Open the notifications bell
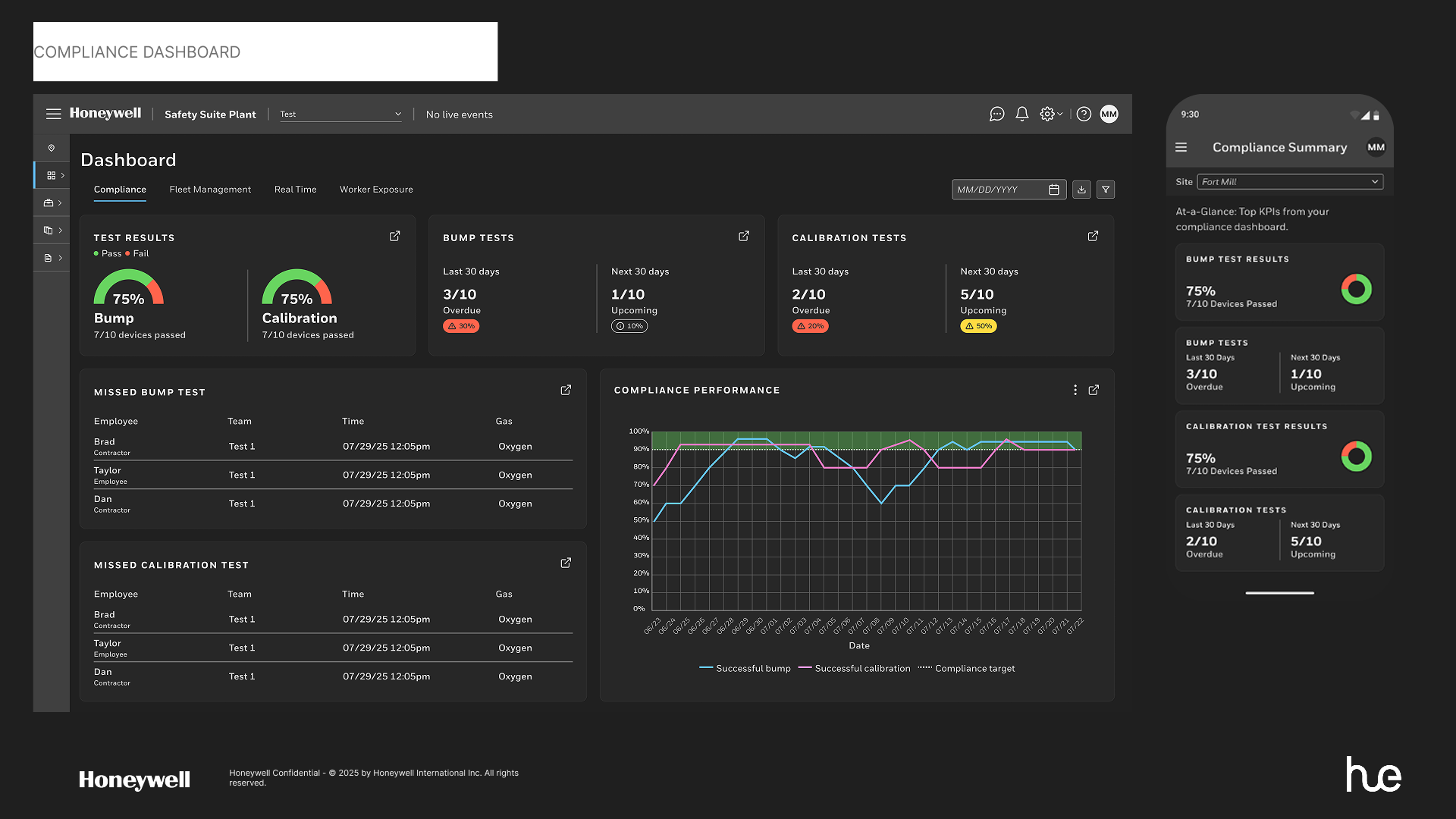The image size is (1456, 819). click(x=1022, y=114)
